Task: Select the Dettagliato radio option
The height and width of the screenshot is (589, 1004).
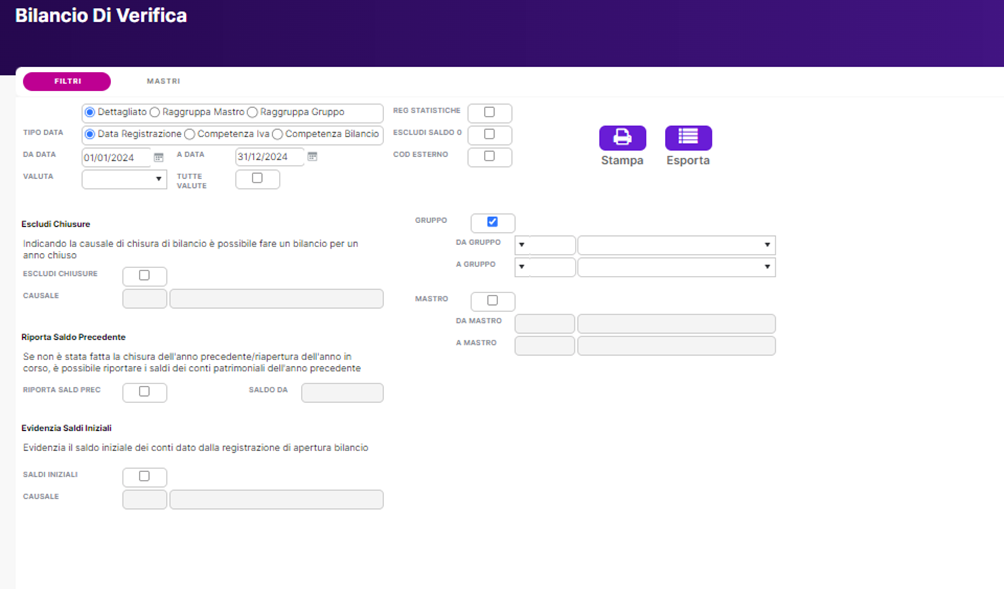Action: coord(90,112)
